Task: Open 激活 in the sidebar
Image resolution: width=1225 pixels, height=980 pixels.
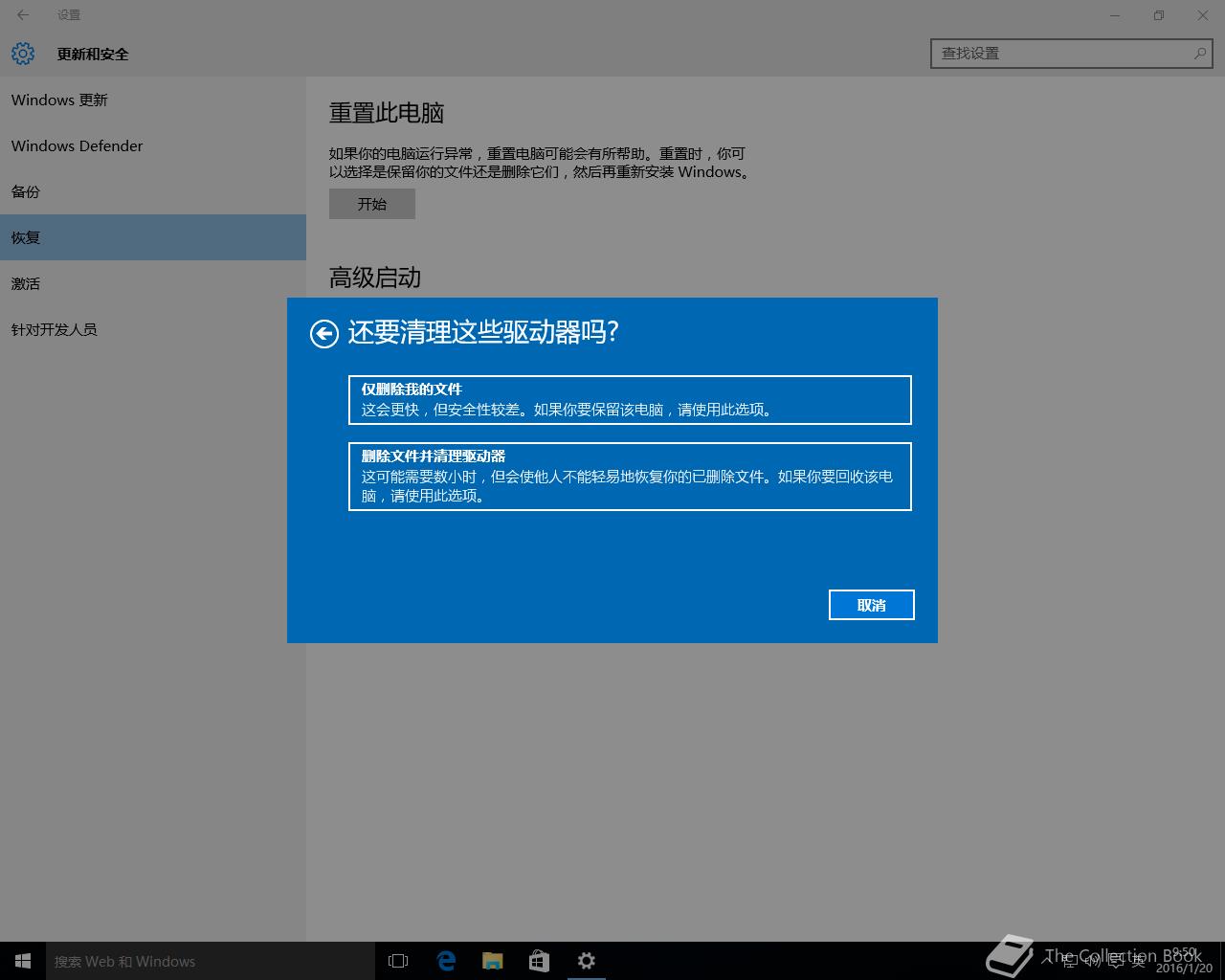Action: click(x=153, y=283)
